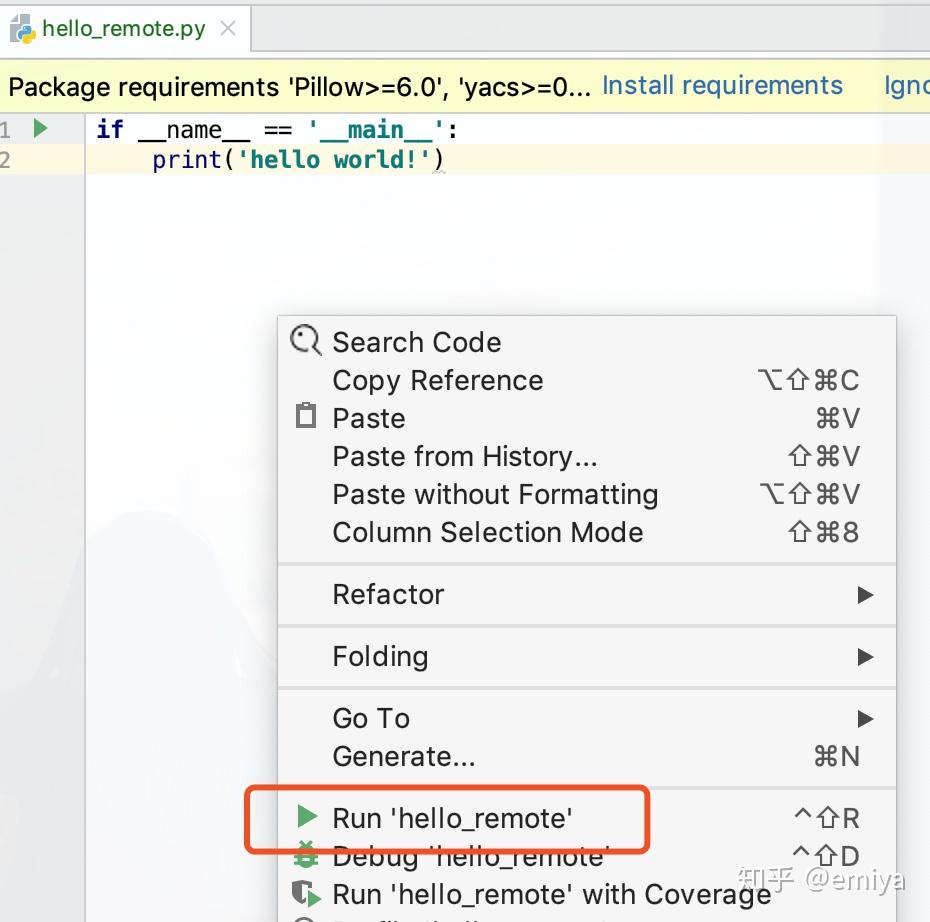This screenshot has height=922, width=930.
Task: Click the Search Code magnifier icon
Action: click(x=305, y=341)
